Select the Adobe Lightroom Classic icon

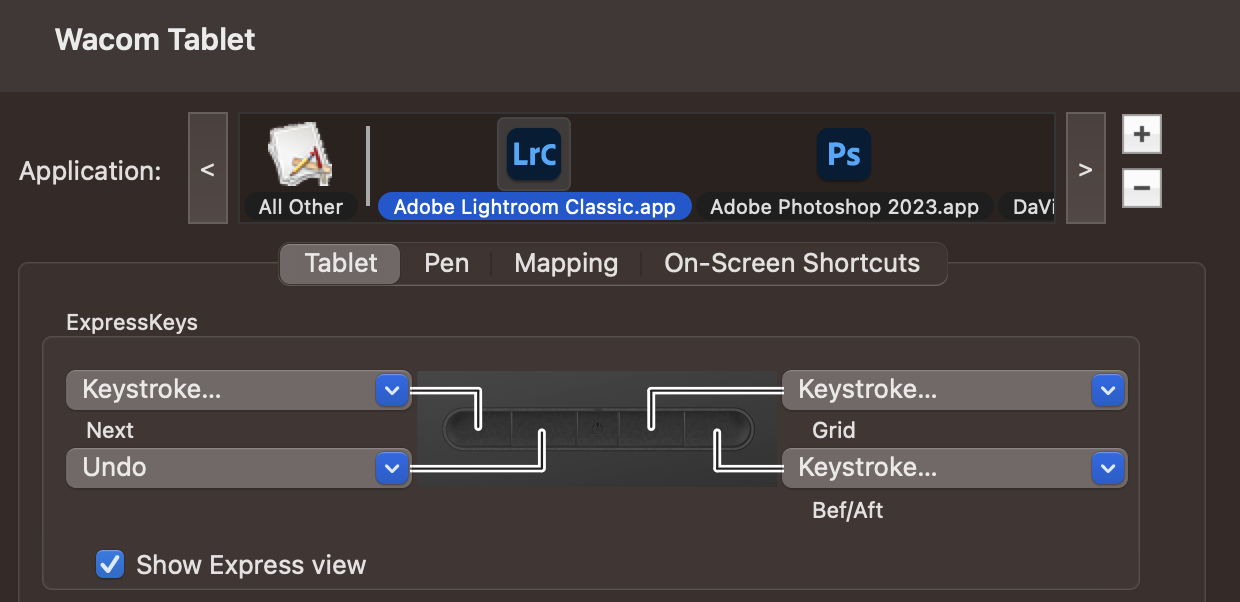click(x=533, y=154)
